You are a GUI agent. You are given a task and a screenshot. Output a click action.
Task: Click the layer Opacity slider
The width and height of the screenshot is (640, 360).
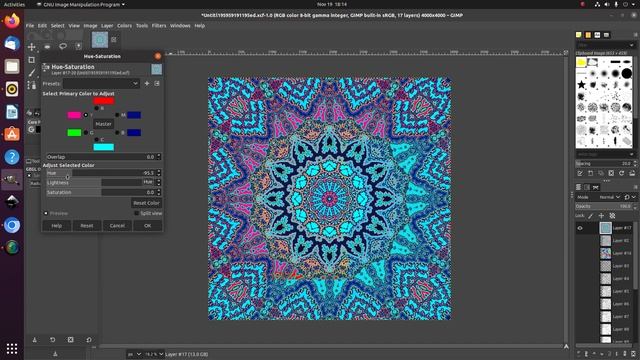coord(603,206)
